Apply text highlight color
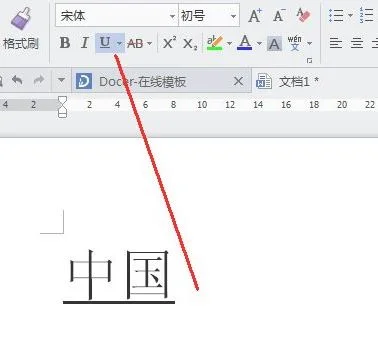 [x=214, y=43]
